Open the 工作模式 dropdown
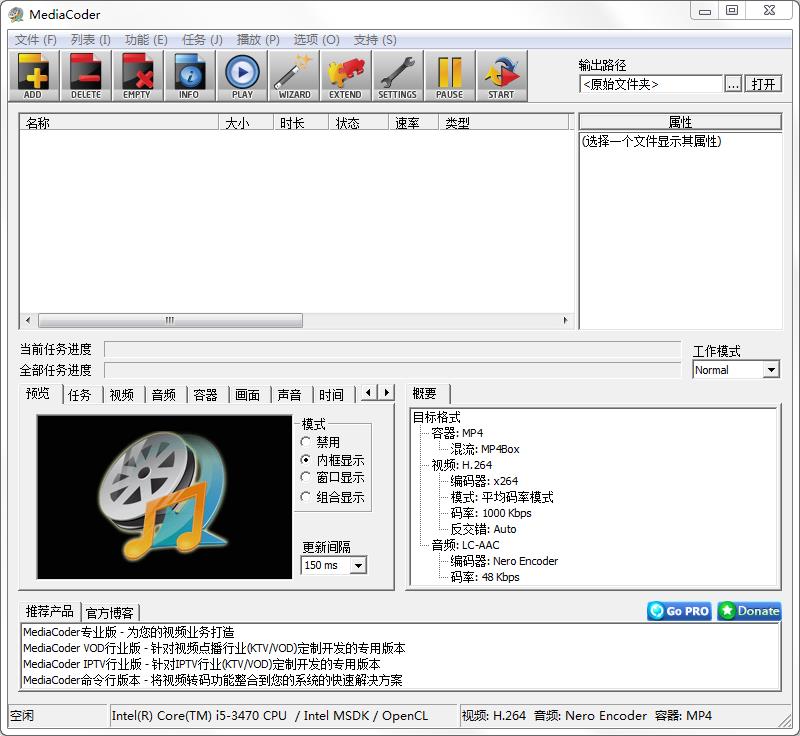 point(772,370)
